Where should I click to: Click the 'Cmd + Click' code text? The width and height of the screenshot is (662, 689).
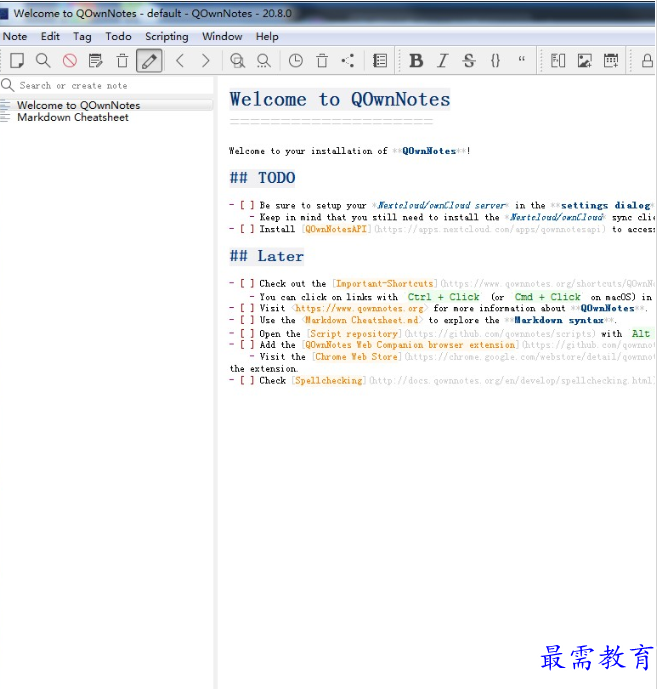point(547,297)
